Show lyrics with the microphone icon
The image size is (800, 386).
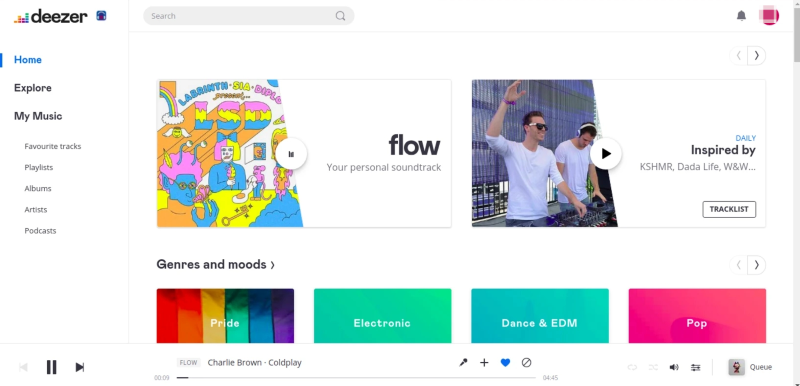click(x=463, y=363)
